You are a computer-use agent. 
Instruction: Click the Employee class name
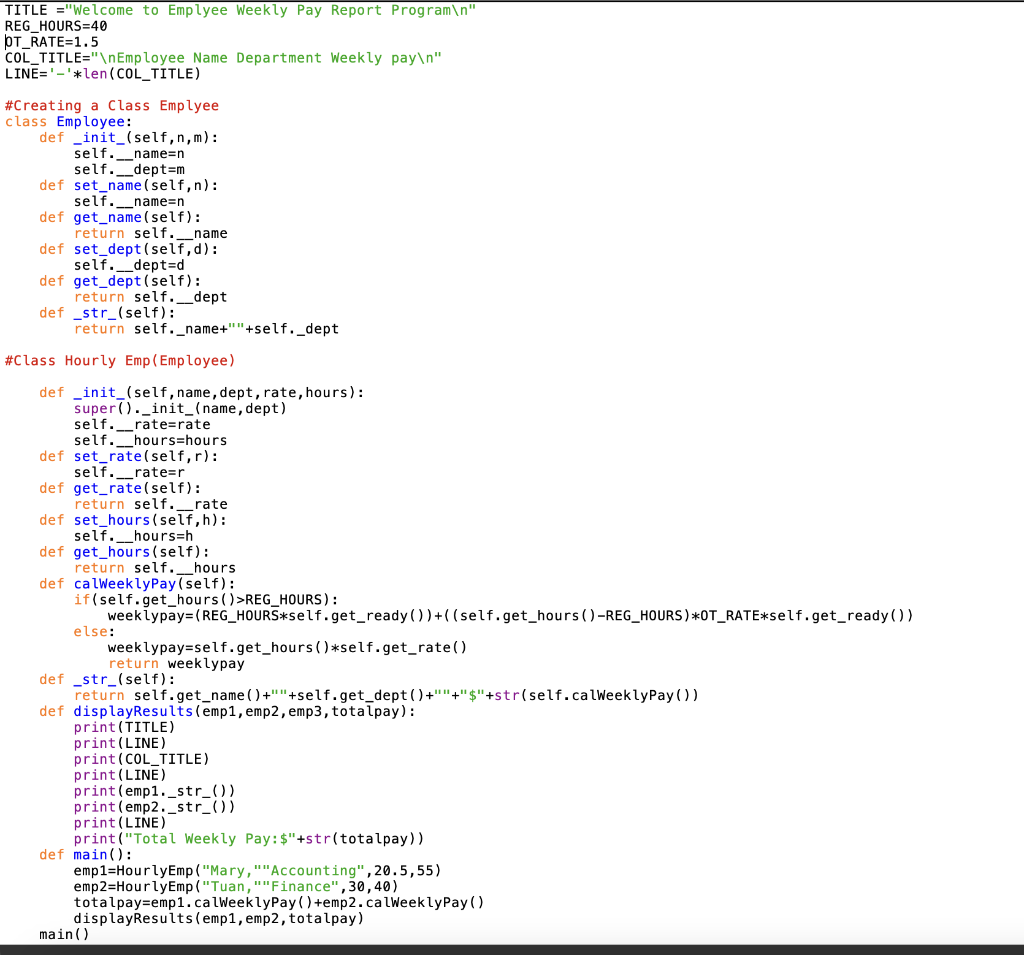(91, 121)
